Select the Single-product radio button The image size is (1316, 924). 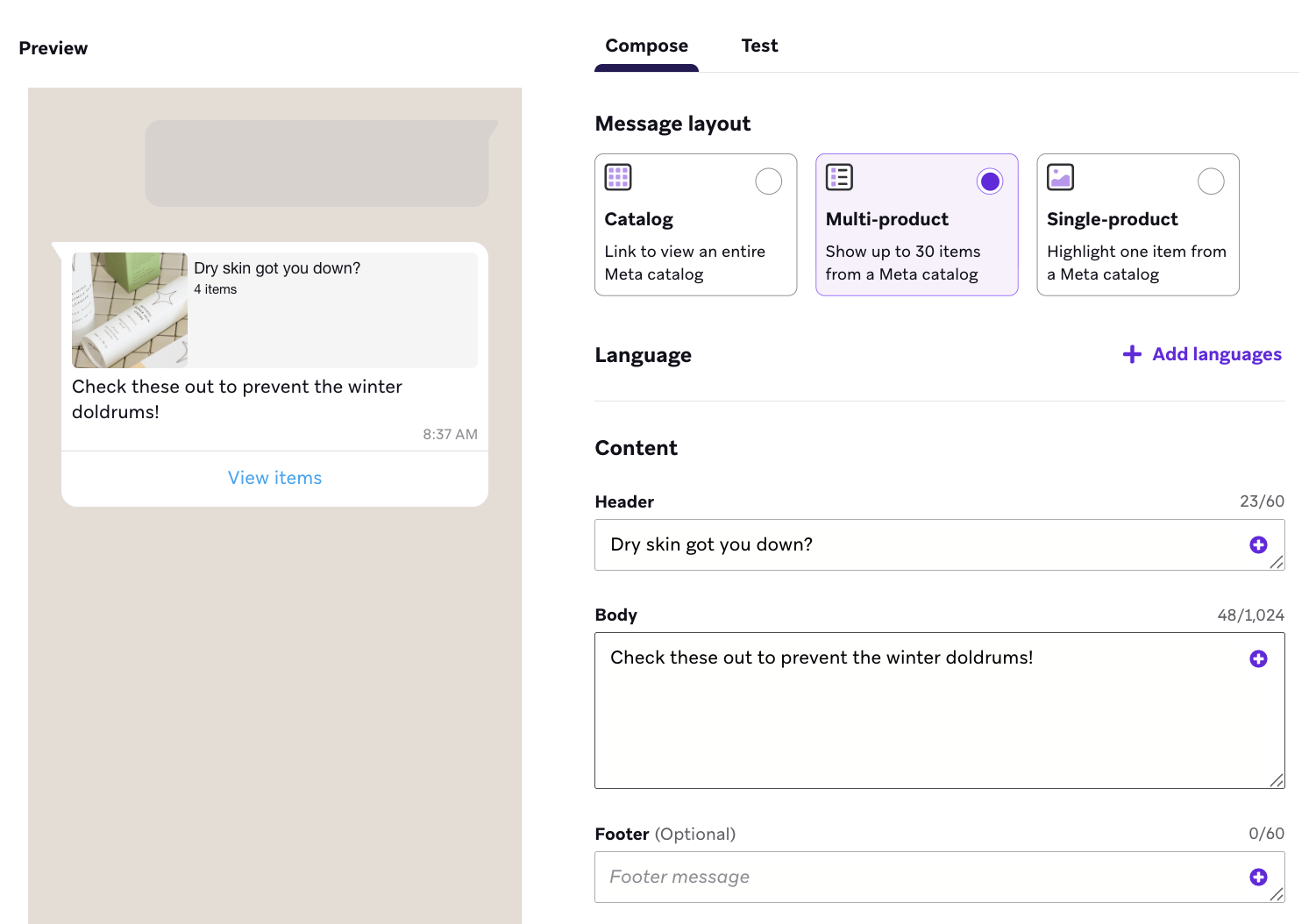point(1211,181)
